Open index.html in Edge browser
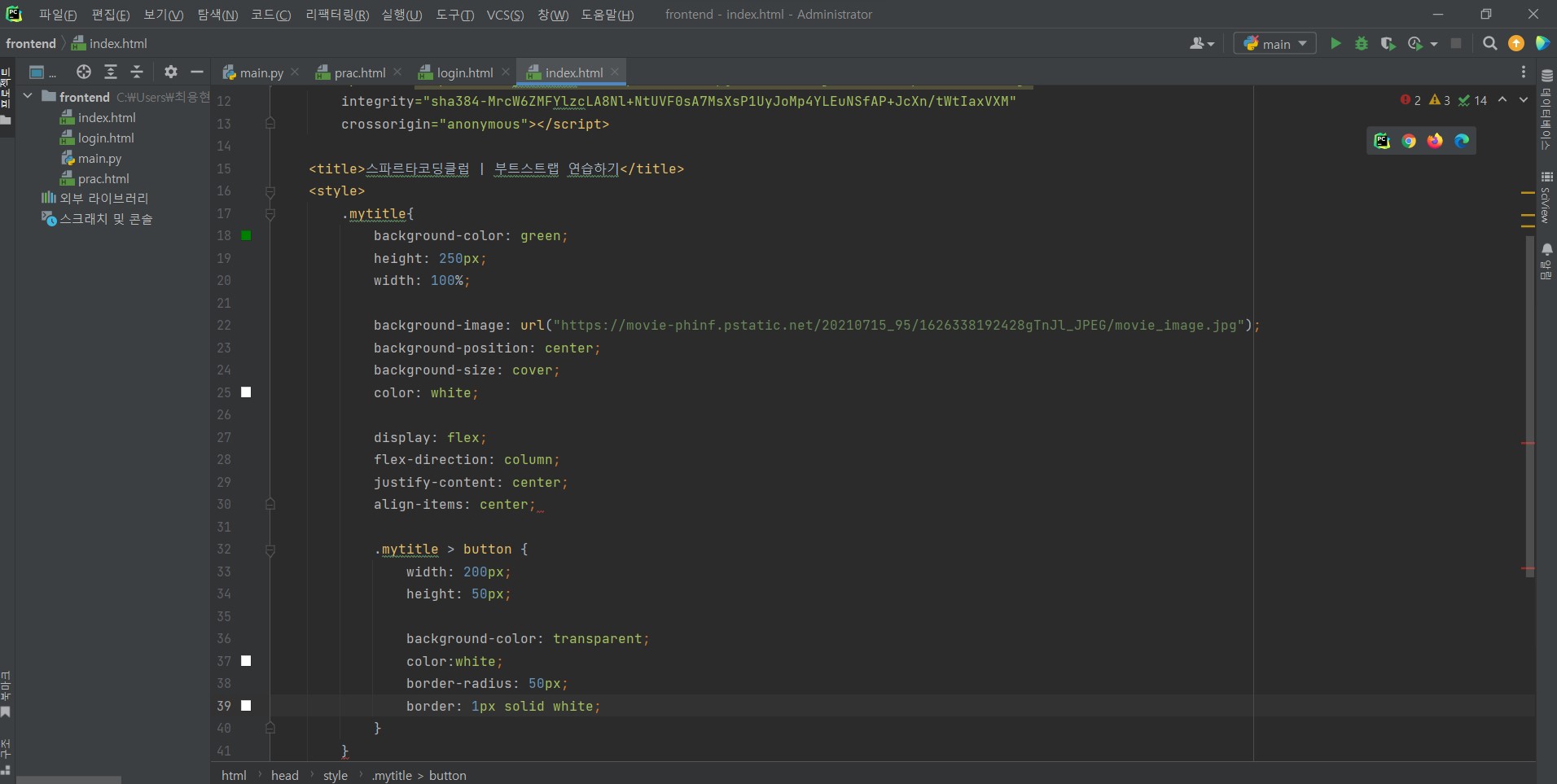This screenshot has height=784, width=1557. point(1462,141)
